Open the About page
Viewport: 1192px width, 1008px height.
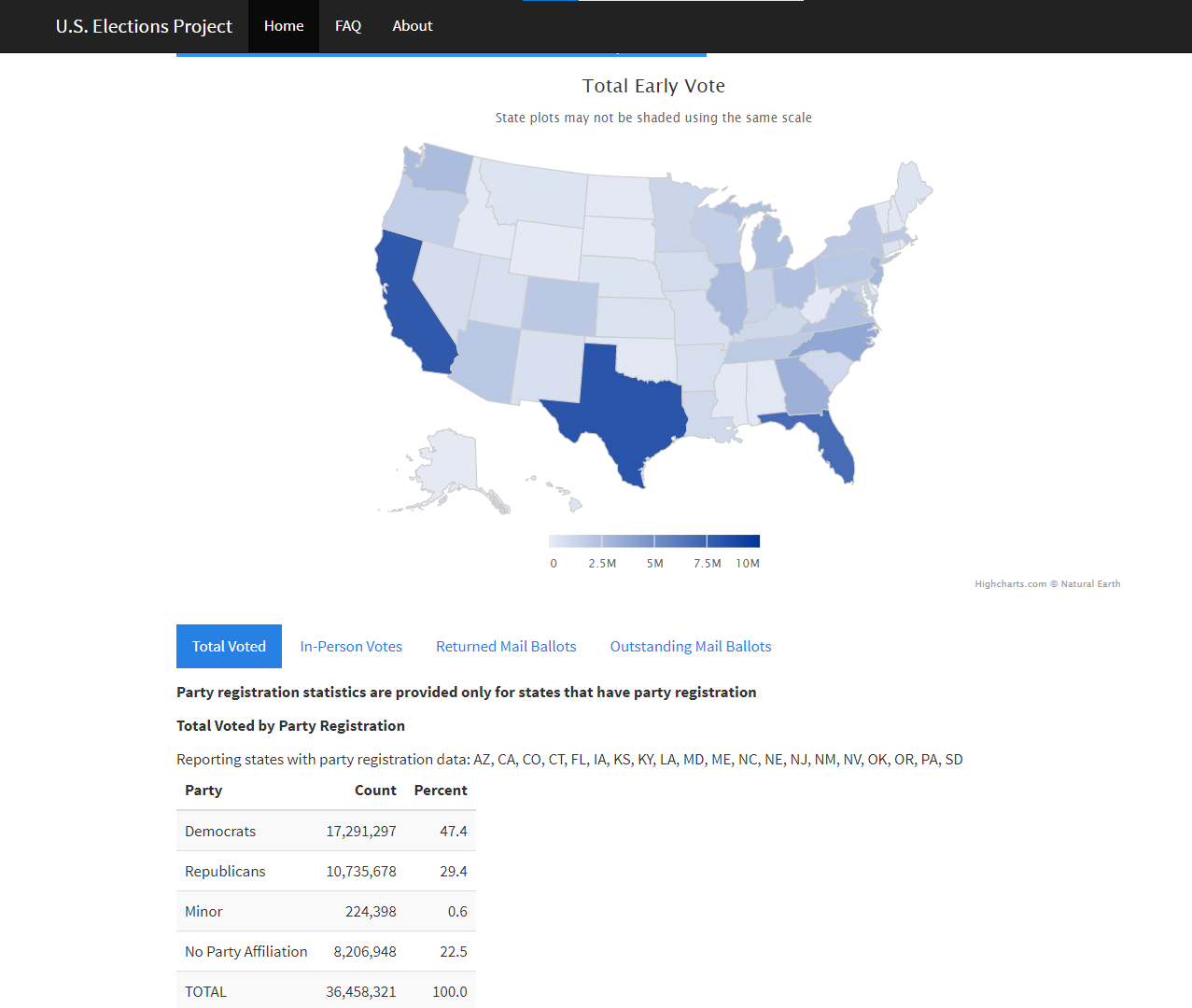pos(413,26)
